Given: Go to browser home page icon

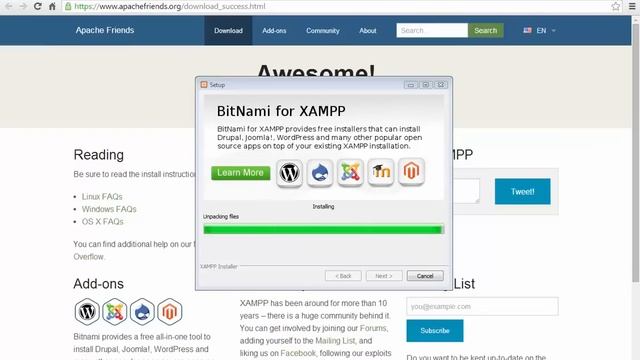Looking at the screenshot, I should pyautogui.click(x=52, y=6).
